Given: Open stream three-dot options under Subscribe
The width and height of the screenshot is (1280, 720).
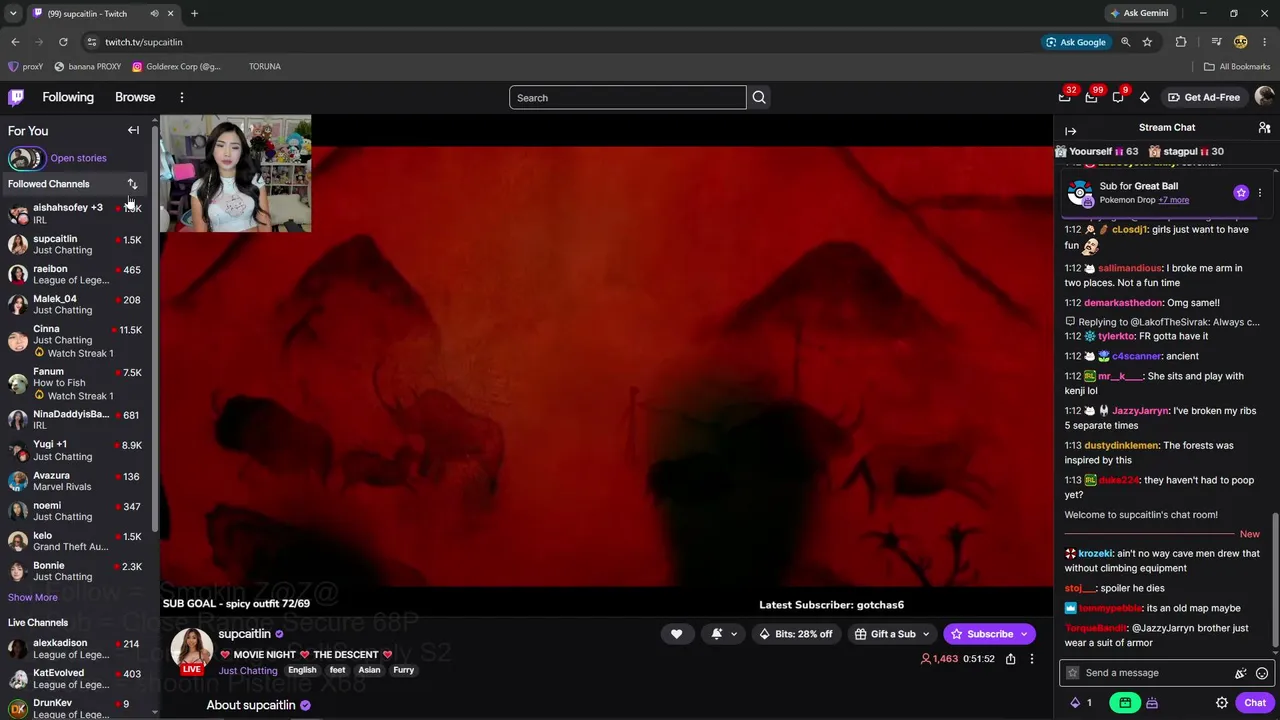Looking at the screenshot, I should [x=1032, y=659].
